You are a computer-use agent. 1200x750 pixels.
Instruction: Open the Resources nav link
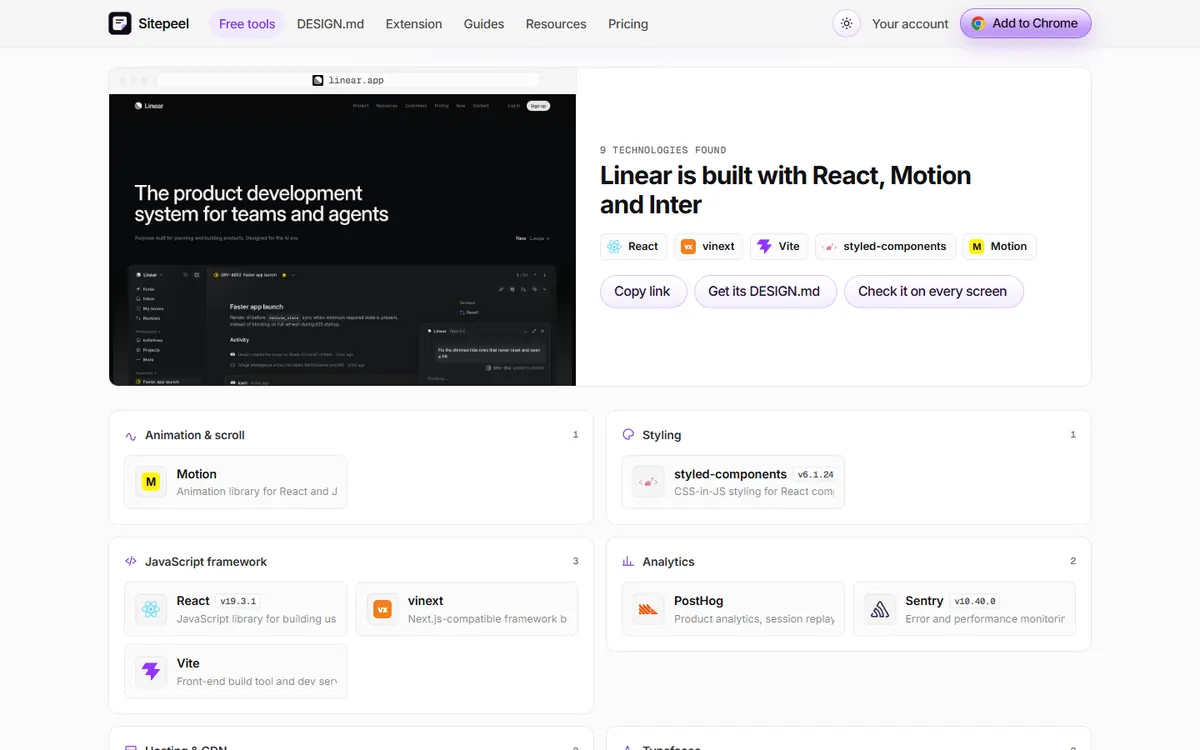(x=556, y=24)
